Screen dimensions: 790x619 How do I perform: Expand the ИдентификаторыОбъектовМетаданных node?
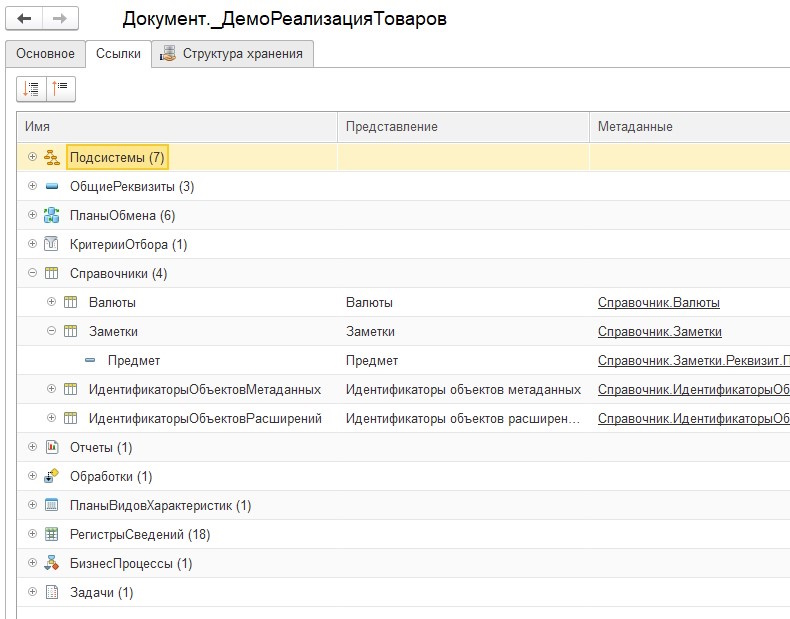pos(51,389)
